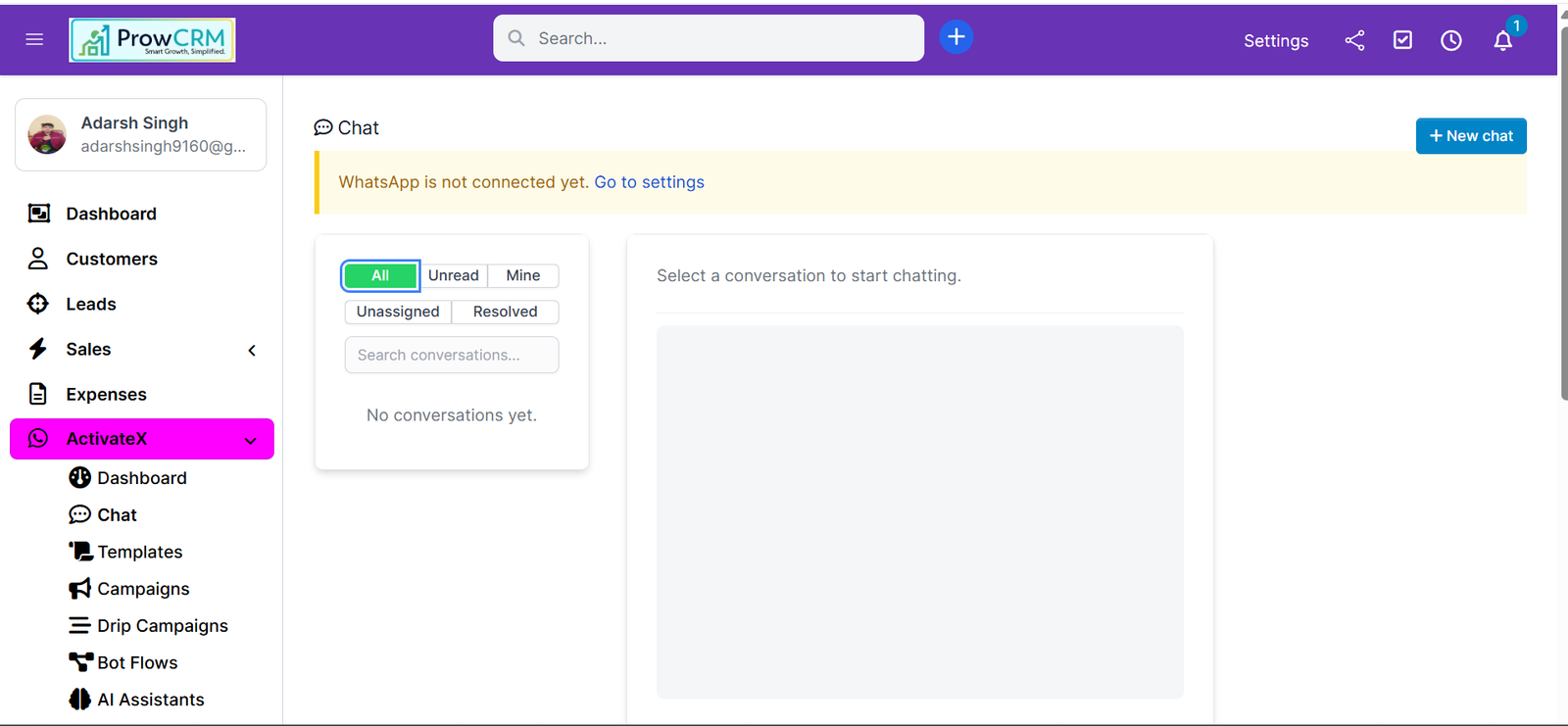Image resolution: width=1568 pixels, height=726 pixels.
Task: Collapse the ActivateX submenu chevron
Action: pyautogui.click(x=251, y=441)
